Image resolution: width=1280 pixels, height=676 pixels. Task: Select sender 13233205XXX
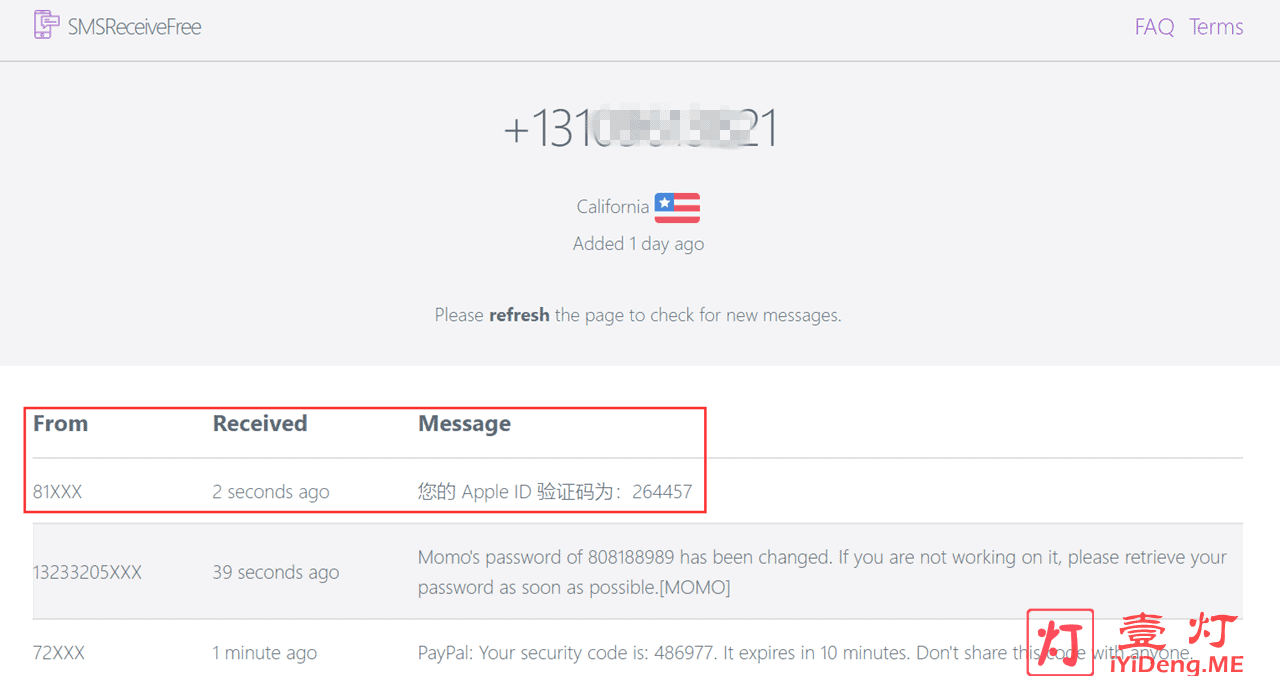click(x=87, y=573)
